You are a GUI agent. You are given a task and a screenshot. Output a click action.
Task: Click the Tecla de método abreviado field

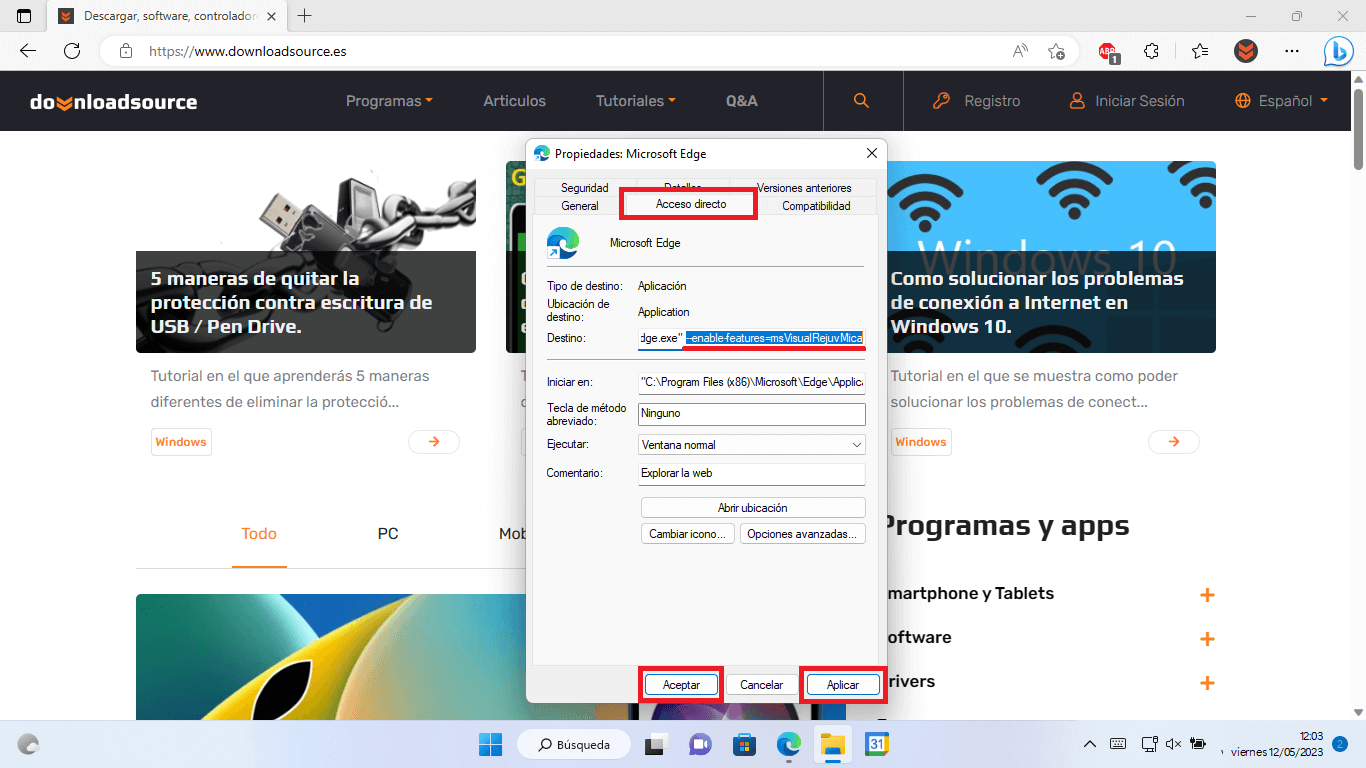pyautogui.click(x=752, y=413)
